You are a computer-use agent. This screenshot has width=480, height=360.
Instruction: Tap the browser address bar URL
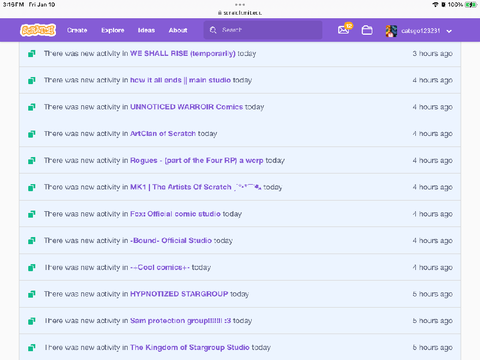point(240,13)
